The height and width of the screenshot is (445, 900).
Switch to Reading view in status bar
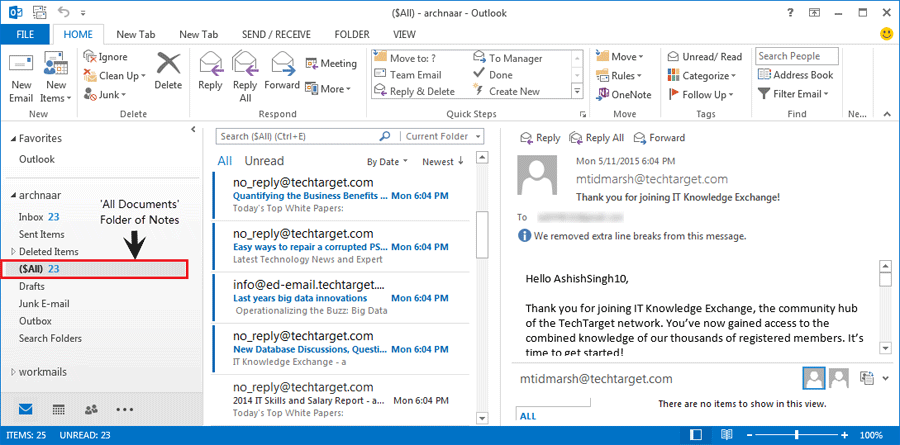coord(727,435)
